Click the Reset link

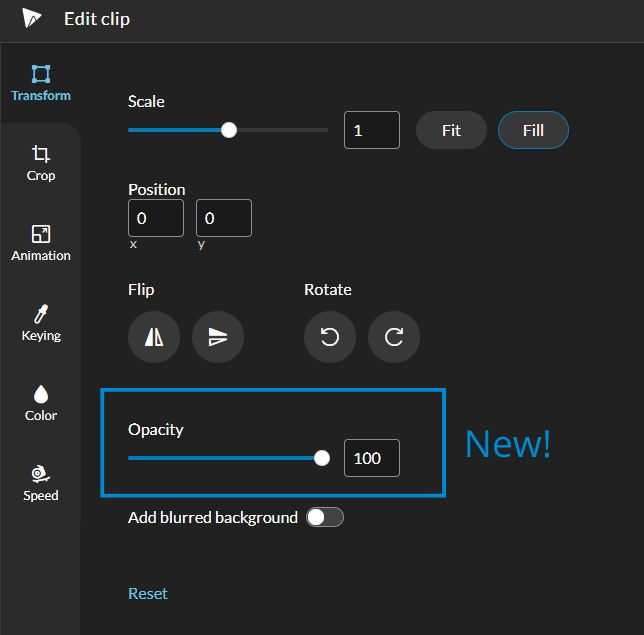click(x=148, y=593)
